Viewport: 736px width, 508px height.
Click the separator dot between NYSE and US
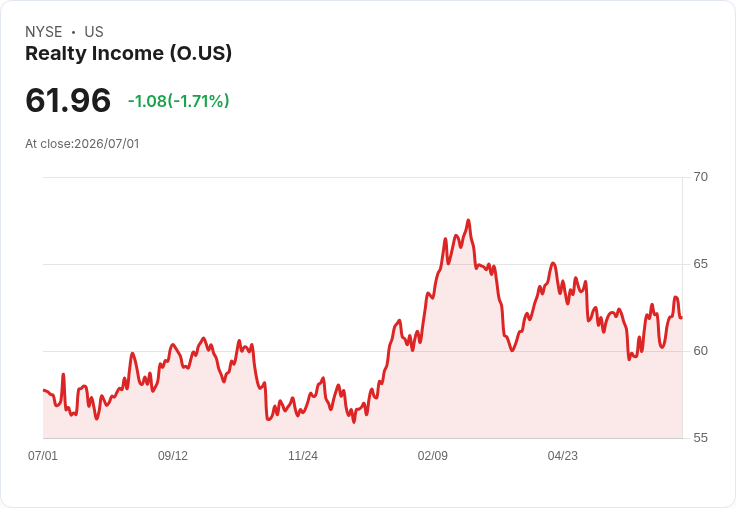[x=74, y=32]
